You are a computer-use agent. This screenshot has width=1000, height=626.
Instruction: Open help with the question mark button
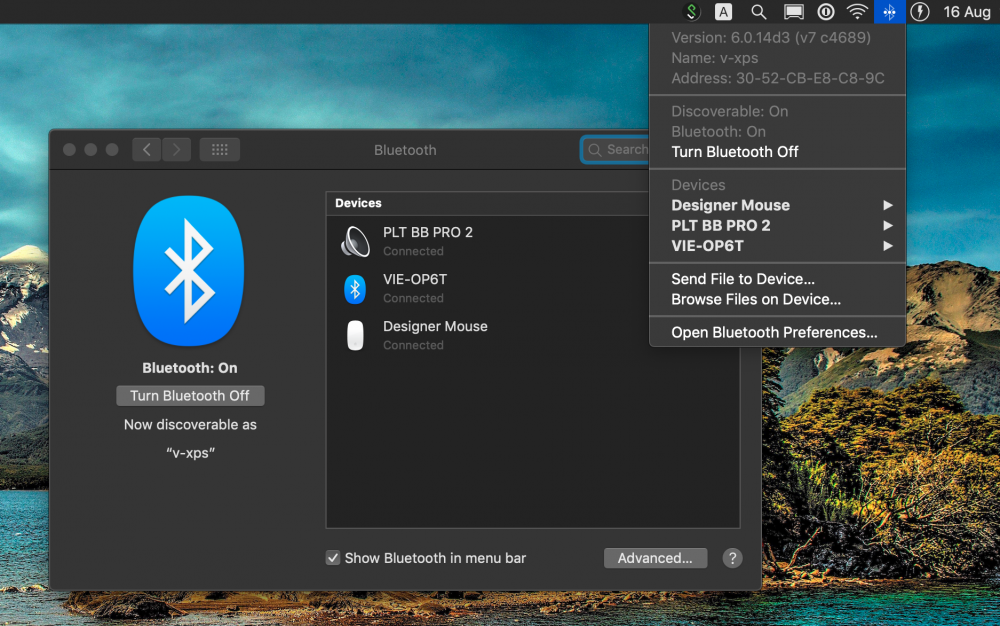[732, 558]
